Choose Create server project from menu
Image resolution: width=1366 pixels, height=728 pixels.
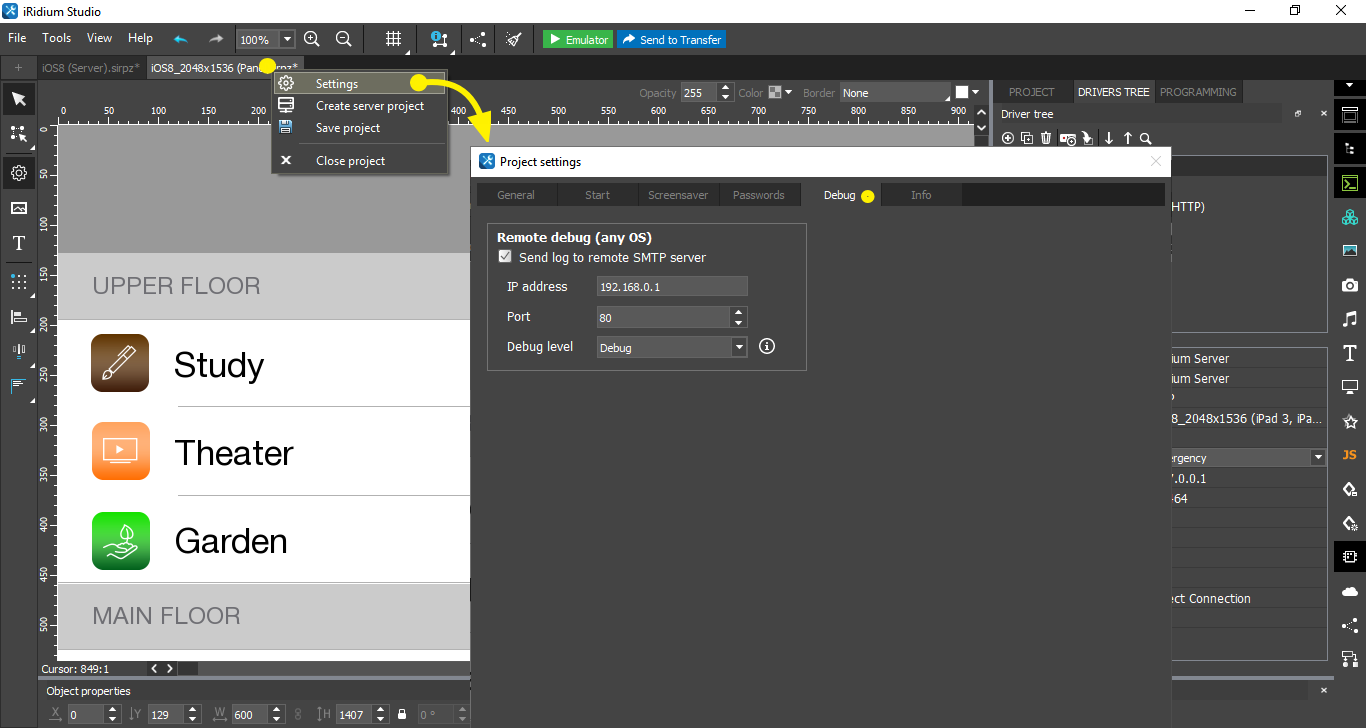[x=369, y=106]
